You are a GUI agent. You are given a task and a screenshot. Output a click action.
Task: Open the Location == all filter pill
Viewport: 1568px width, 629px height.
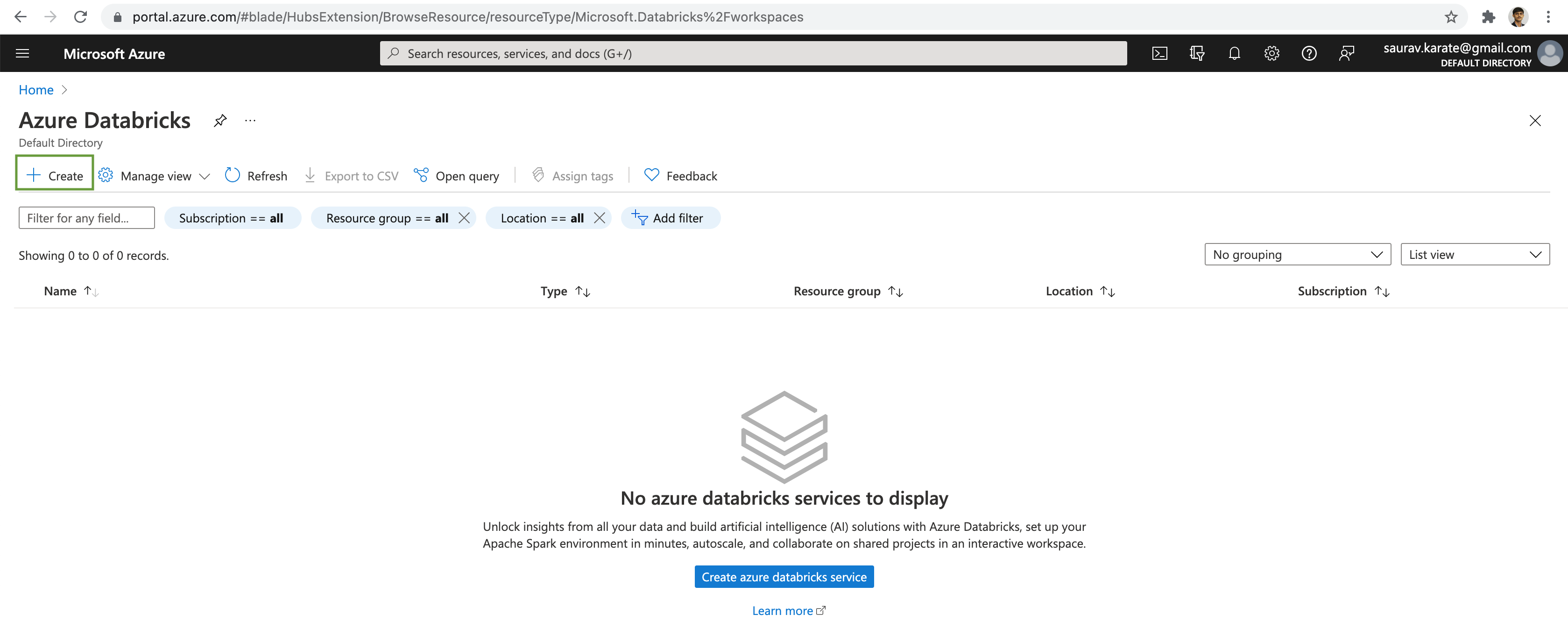point(542,218)
